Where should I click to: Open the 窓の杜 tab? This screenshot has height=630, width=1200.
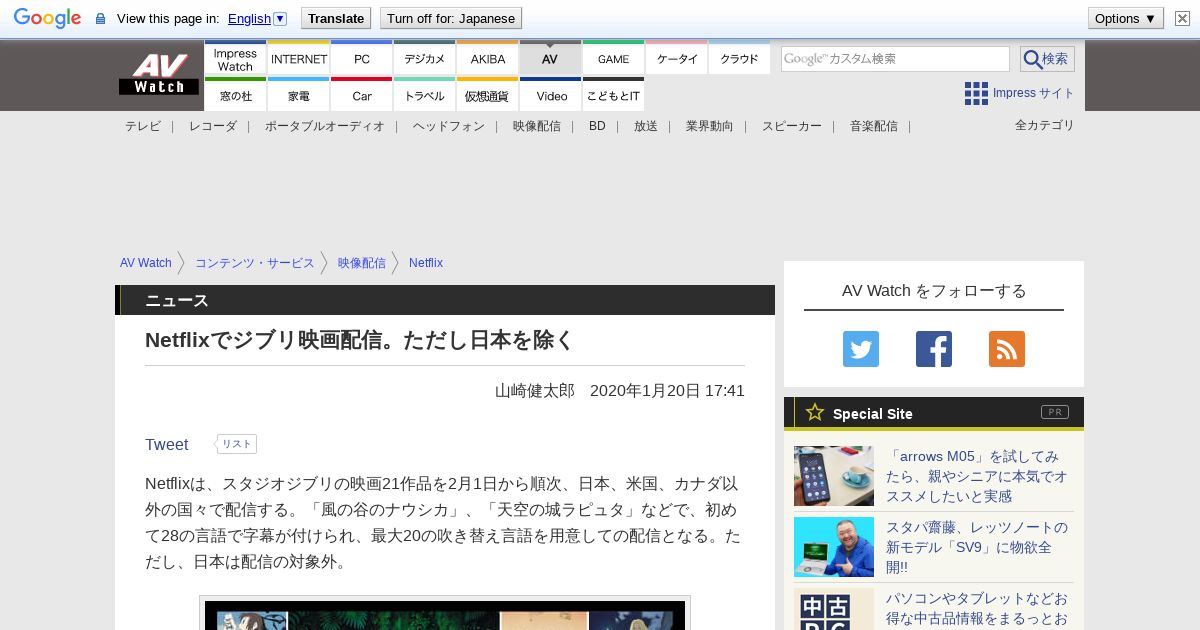pyautogui.click(x=235, y=95)
